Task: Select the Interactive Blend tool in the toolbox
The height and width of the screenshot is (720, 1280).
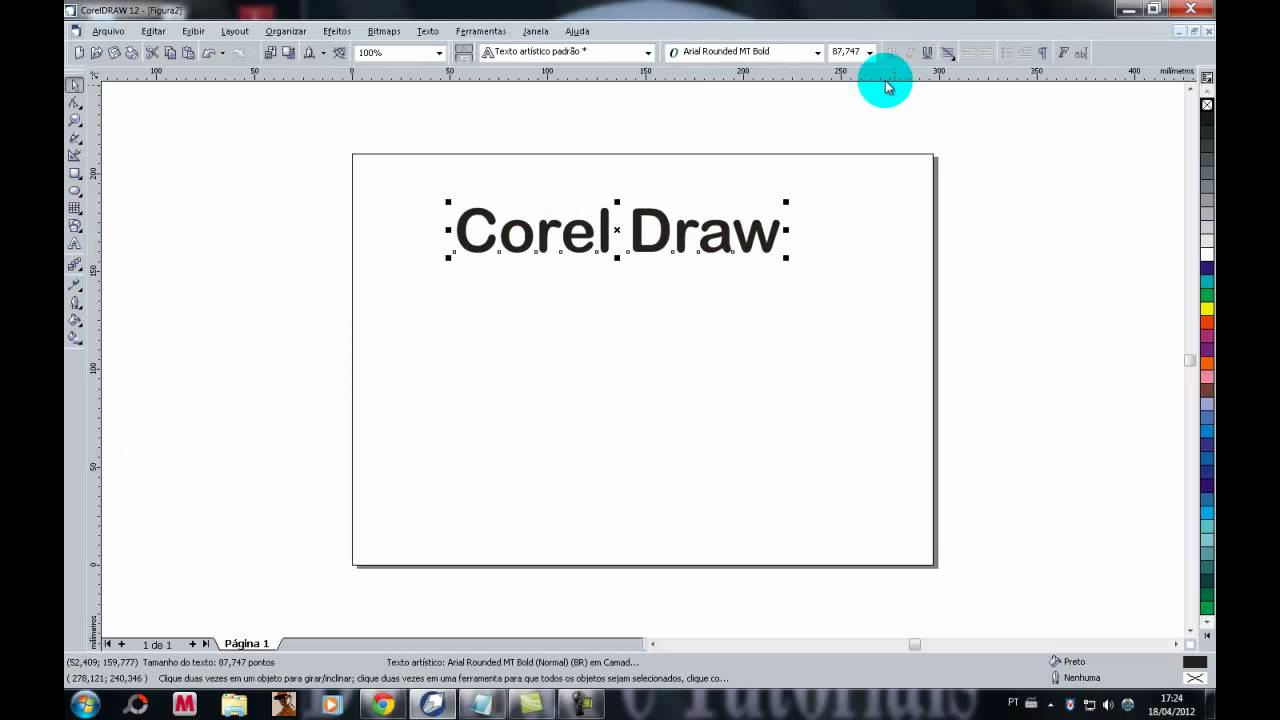Action: tap(75, 265)
